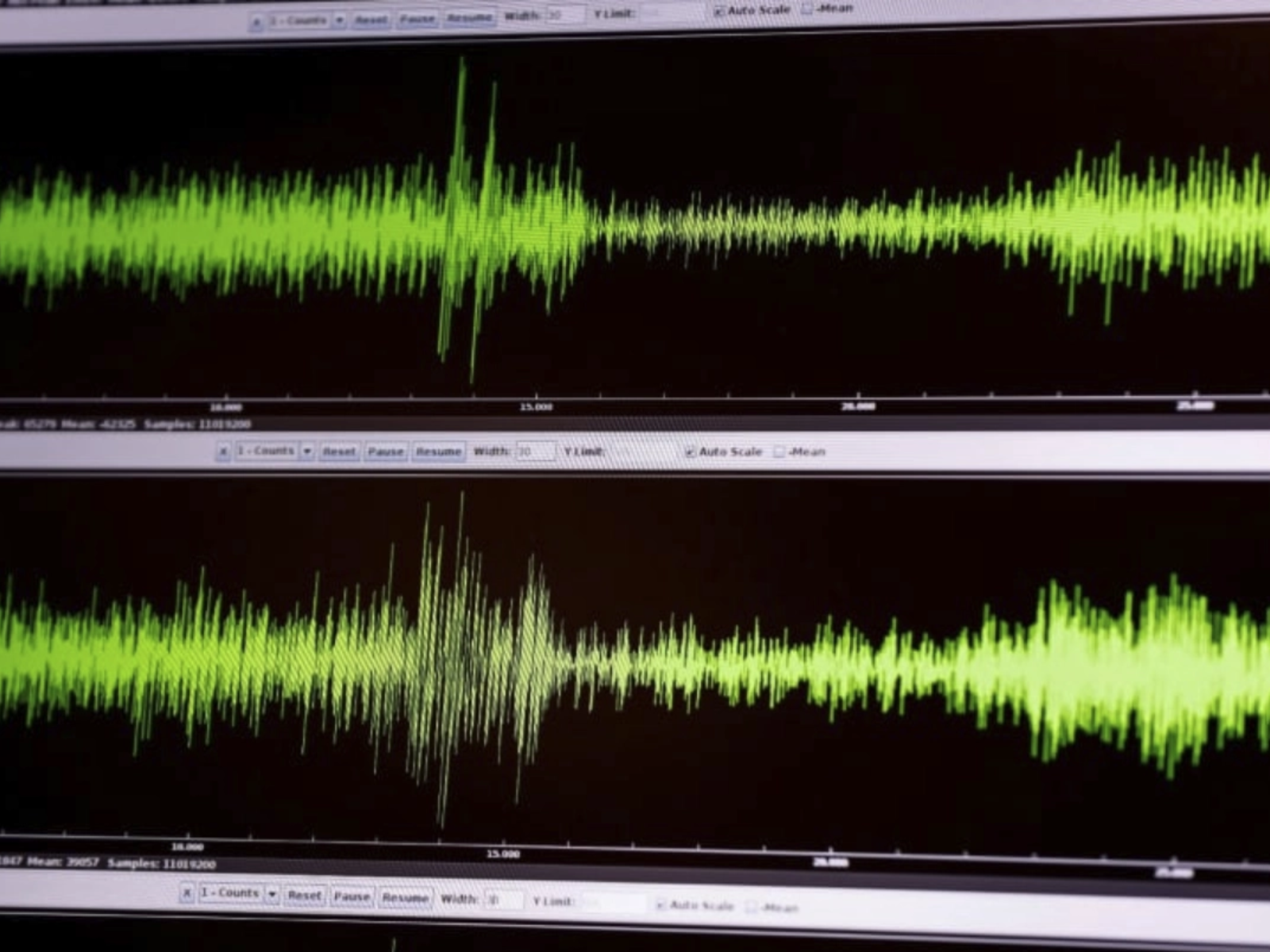Open Counts dropdown arrow in third panel
The height and width of the screenshot is (952, 1270).
(x=271, y=894)
